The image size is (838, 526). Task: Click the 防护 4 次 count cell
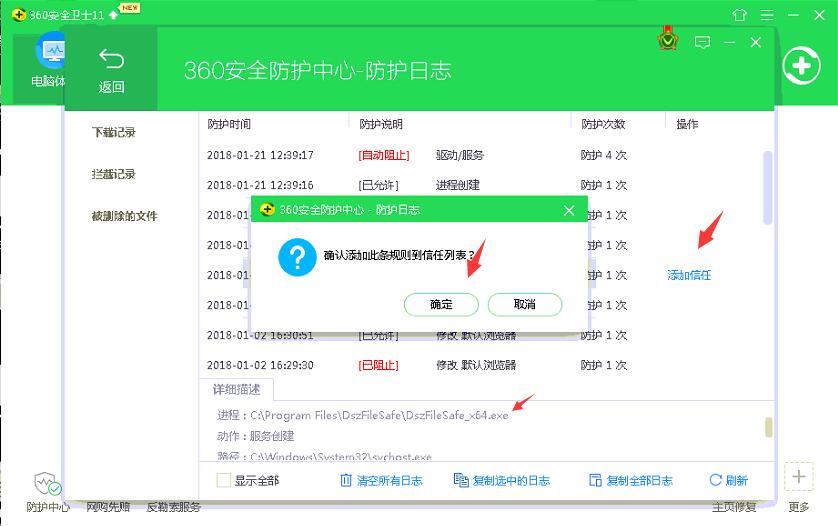tap(604, 156)
